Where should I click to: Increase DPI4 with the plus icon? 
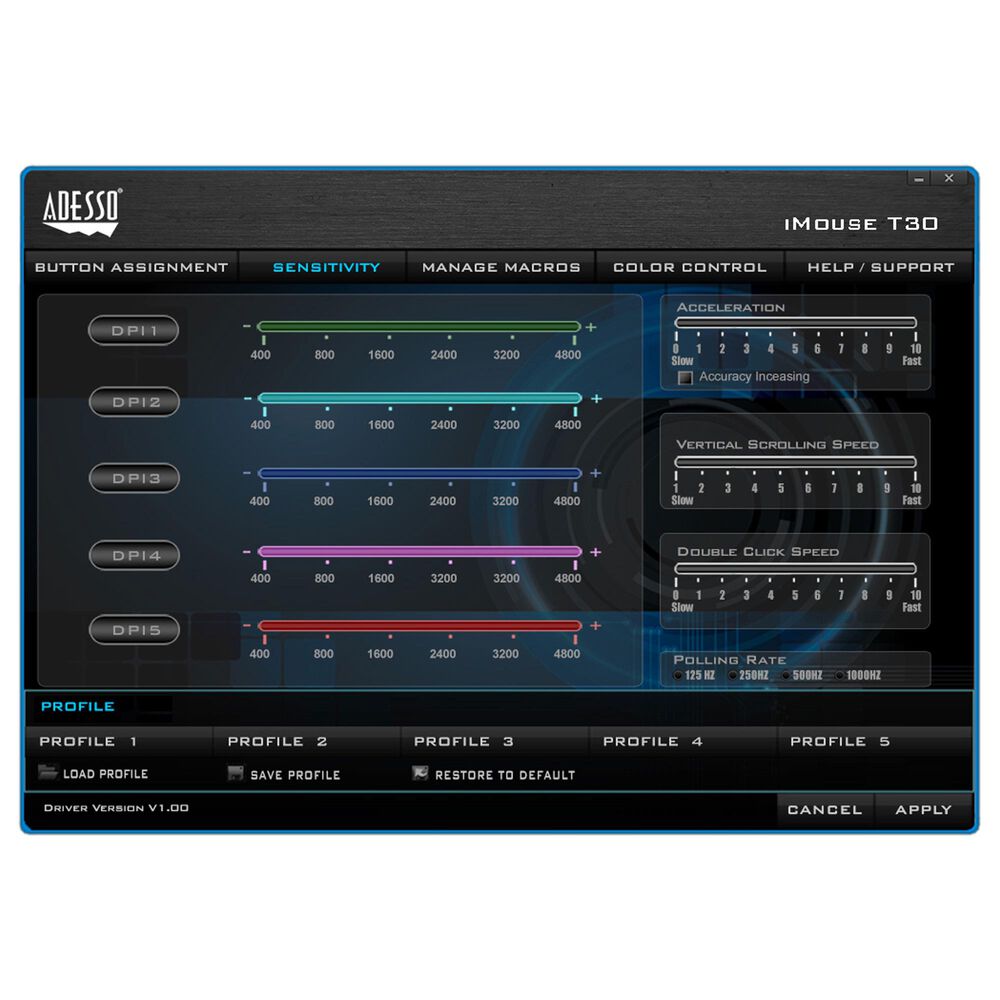[596, 552]
